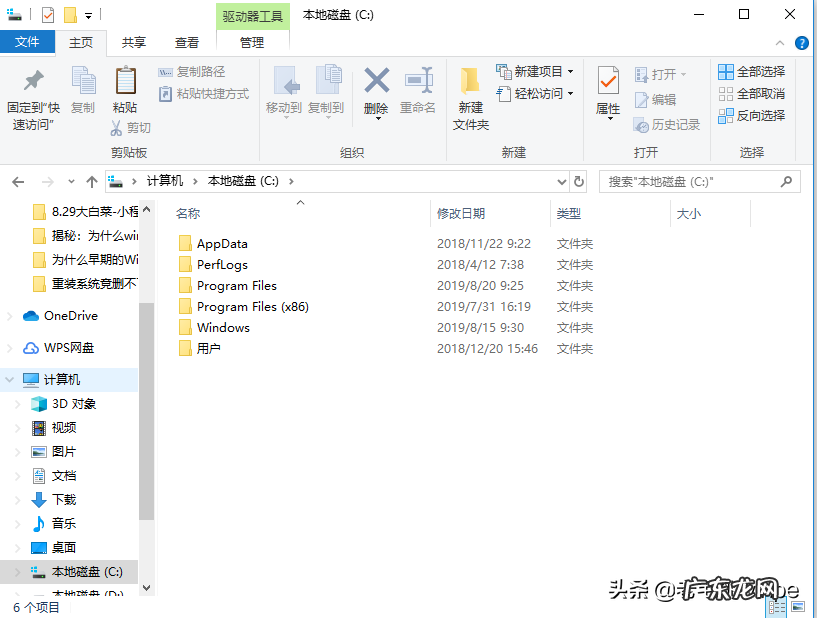Expand the WPS网盘 tree node

click(x=9, y=348)
